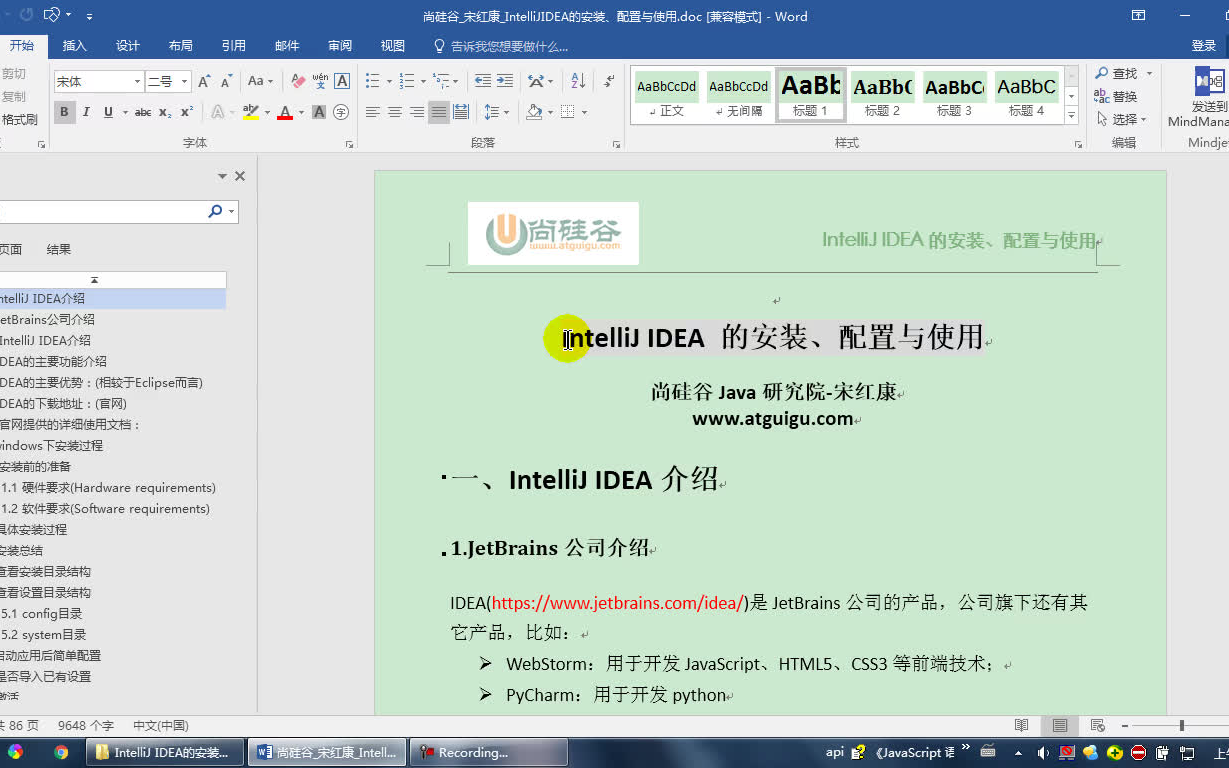Screen dimensions: 1229x768
Task: Apply subscript formatting
Action: [164, 111]
